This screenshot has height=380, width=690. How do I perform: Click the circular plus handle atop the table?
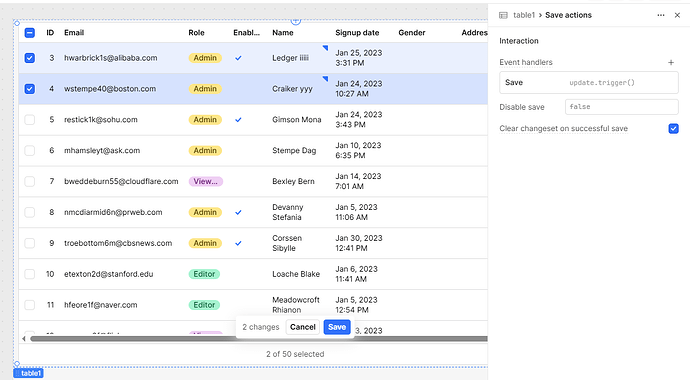(x=296, y=21)
